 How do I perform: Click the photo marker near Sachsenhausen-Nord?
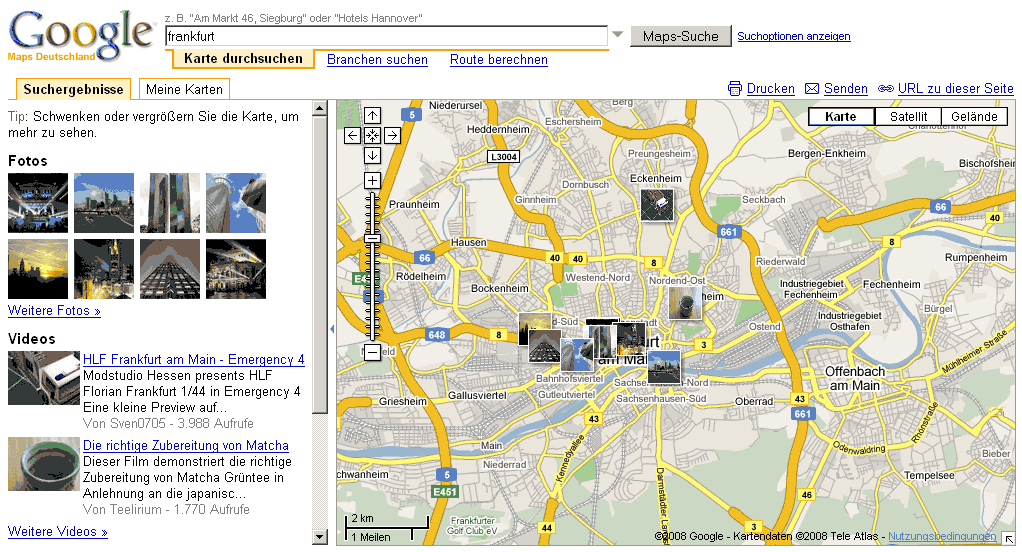click(664, 367)
